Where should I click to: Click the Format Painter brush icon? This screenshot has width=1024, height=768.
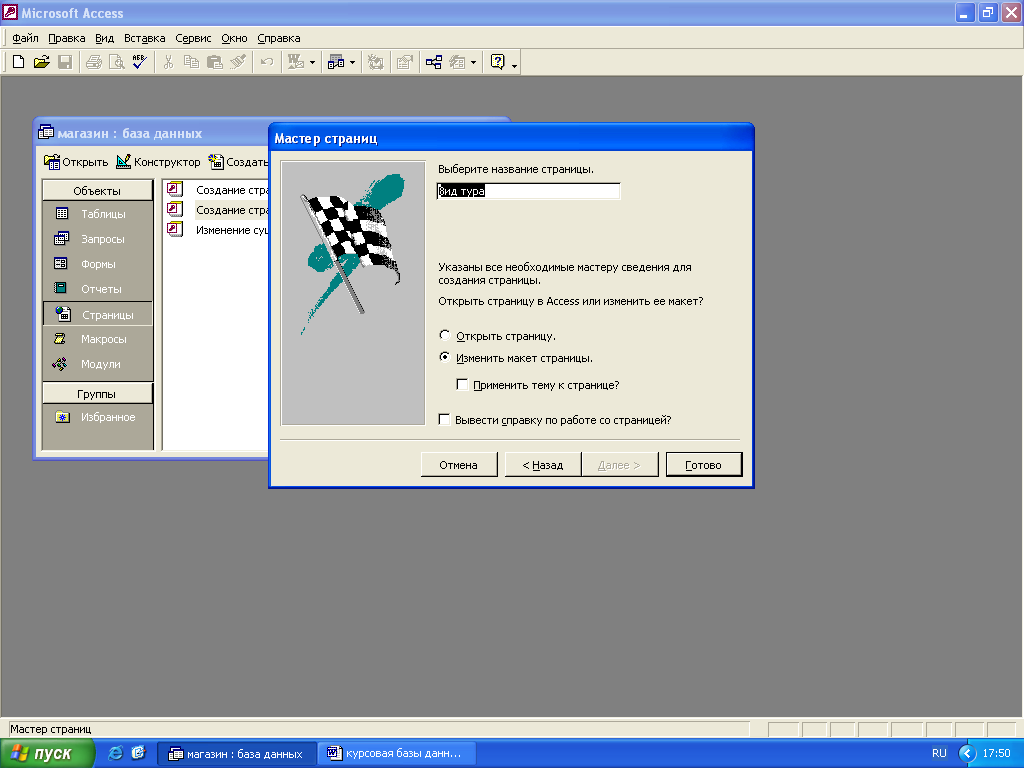click(238, 62)
